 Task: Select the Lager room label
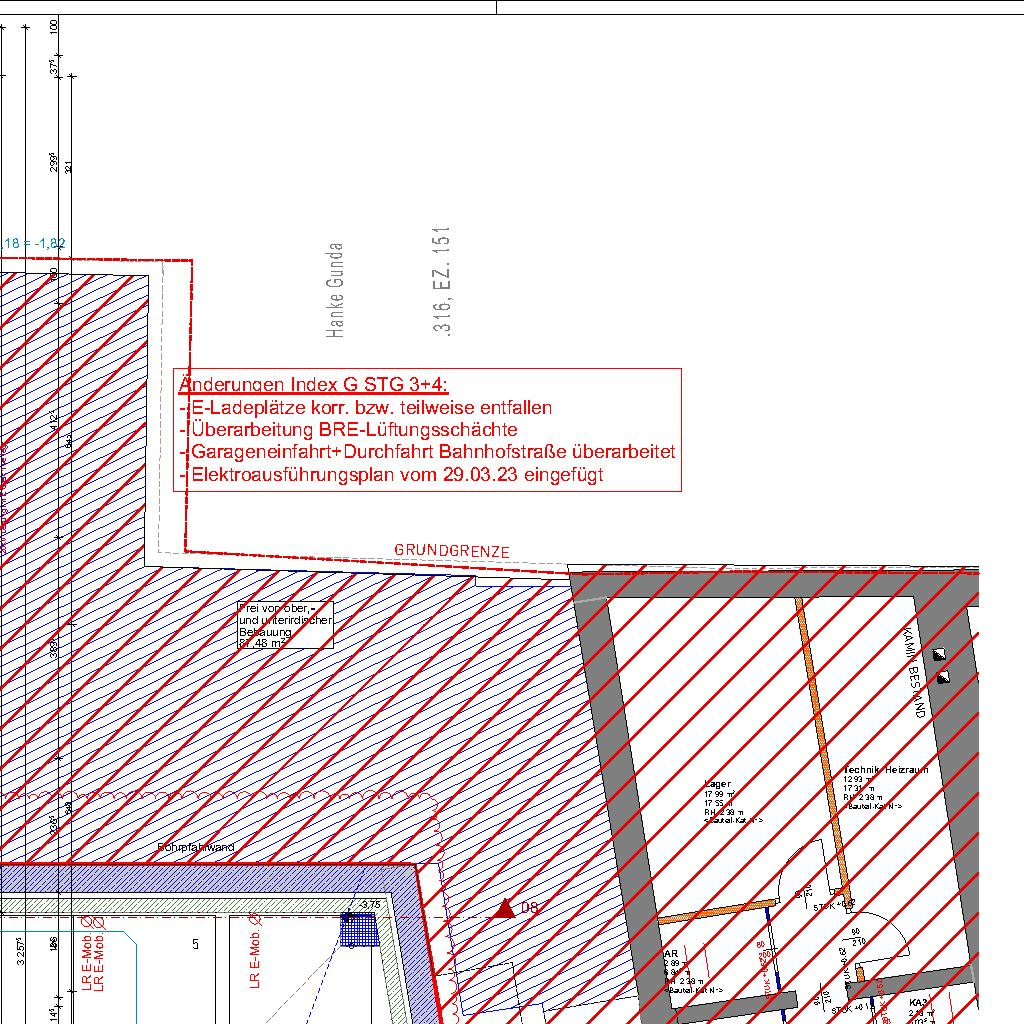click(718, 785)
